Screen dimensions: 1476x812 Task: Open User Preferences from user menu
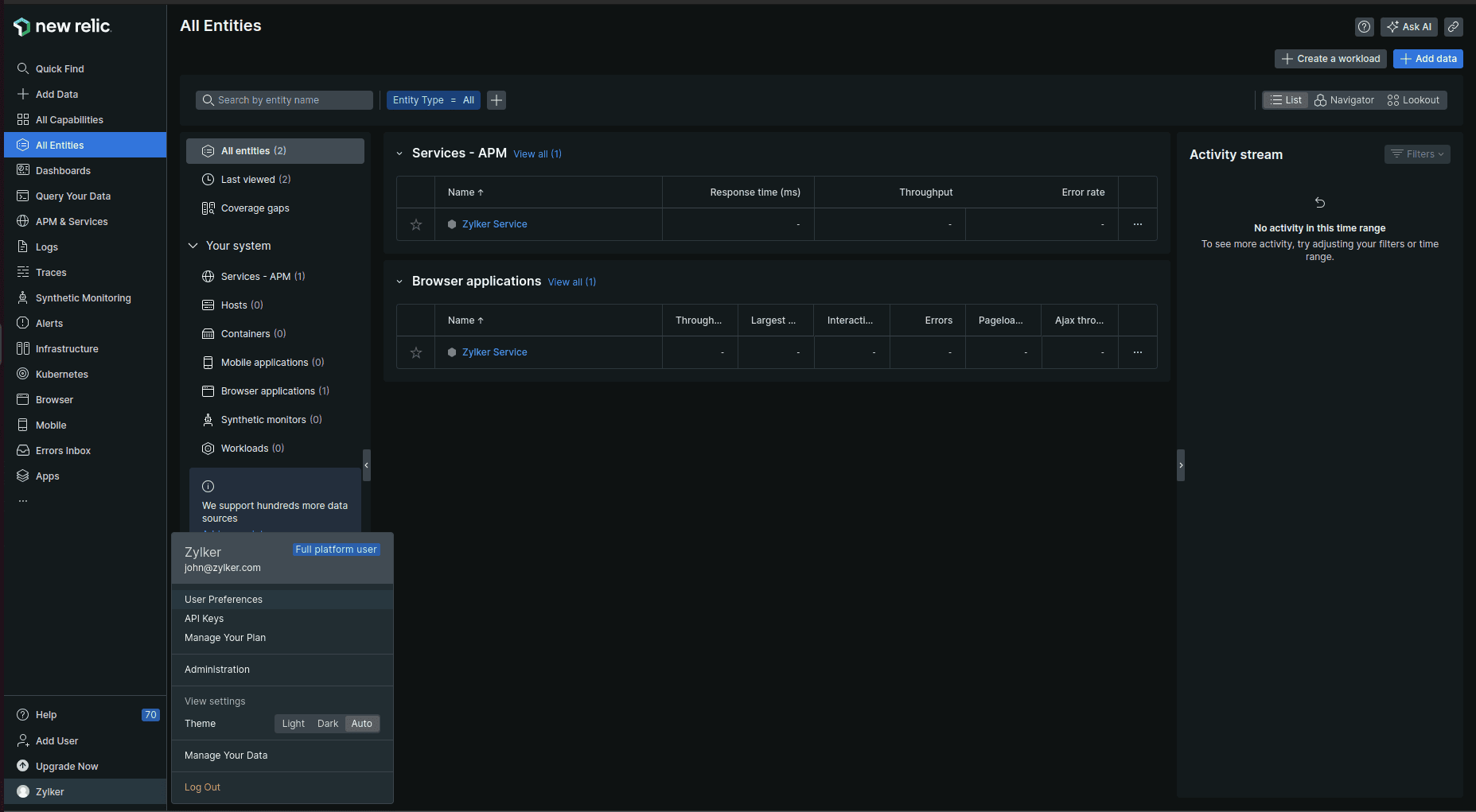[x=224, y=600]
